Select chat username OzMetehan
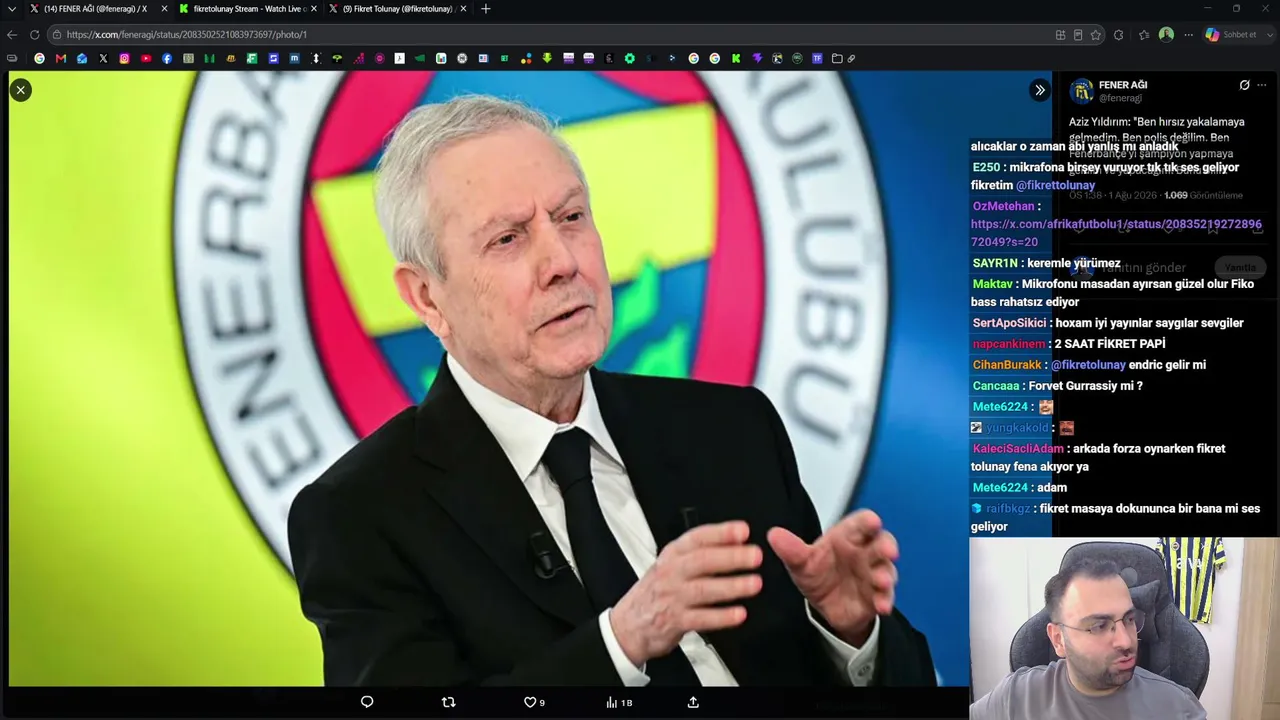 click(x=1003, y=206)
